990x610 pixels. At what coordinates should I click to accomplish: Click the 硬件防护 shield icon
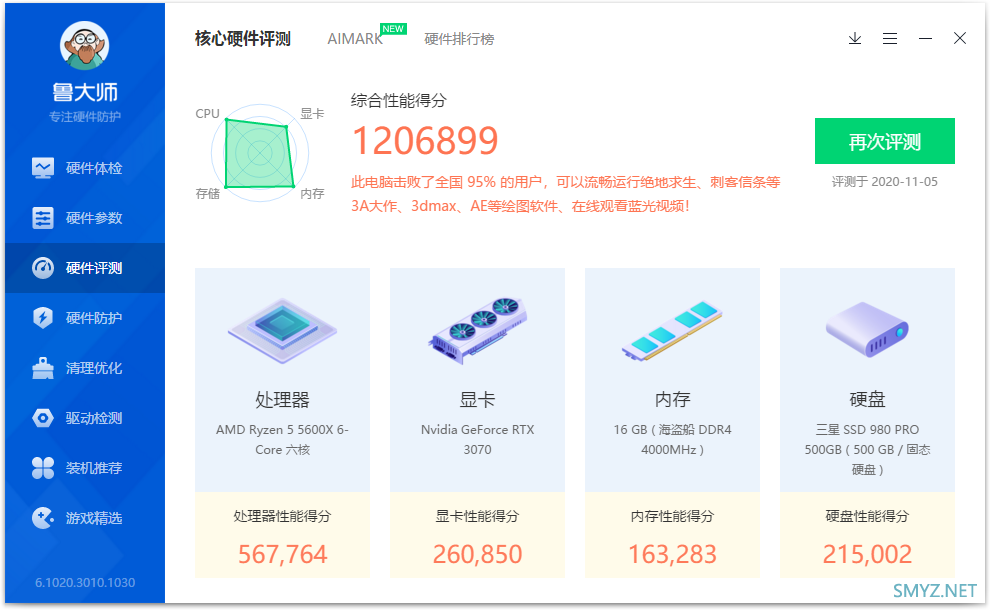tap(43, 318)
